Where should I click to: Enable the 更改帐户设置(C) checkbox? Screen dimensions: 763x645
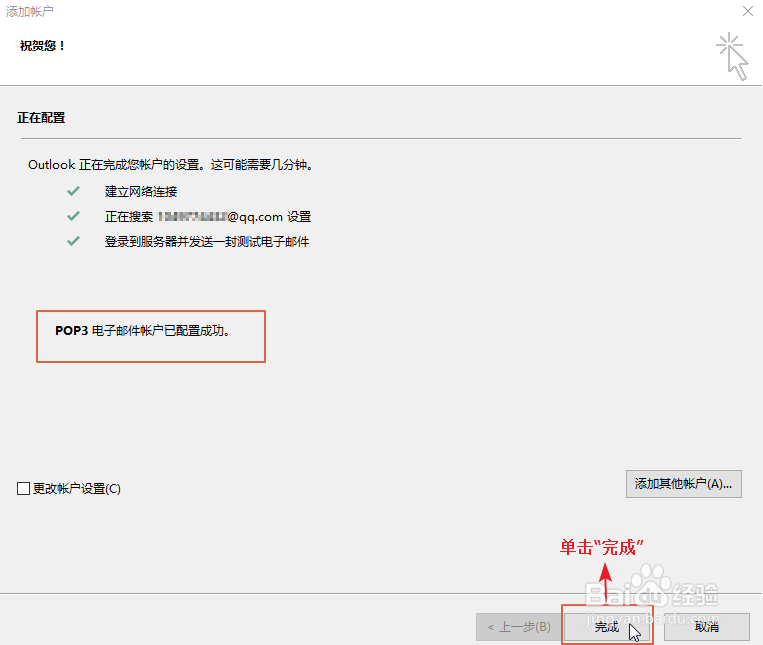click(23, 488)
